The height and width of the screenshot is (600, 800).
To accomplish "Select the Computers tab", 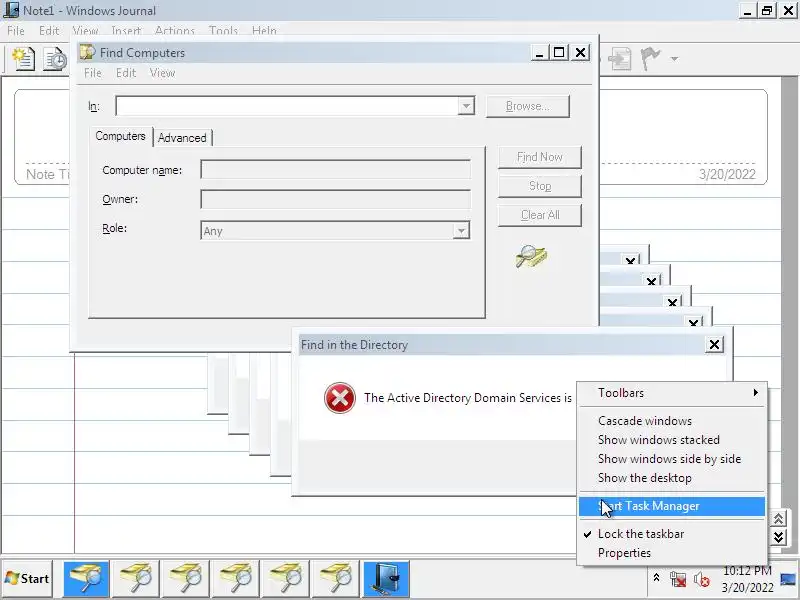I will point(120,136).
